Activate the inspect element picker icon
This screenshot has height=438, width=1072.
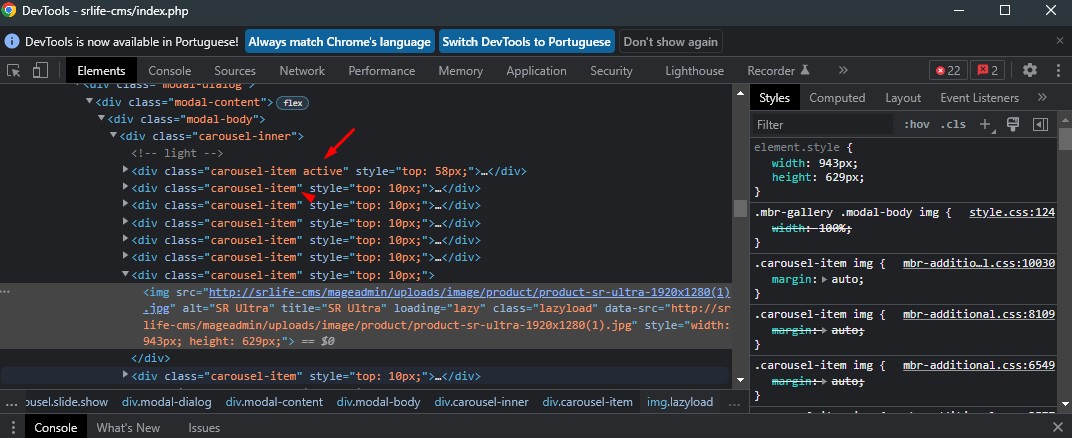[x=14, y=70]
